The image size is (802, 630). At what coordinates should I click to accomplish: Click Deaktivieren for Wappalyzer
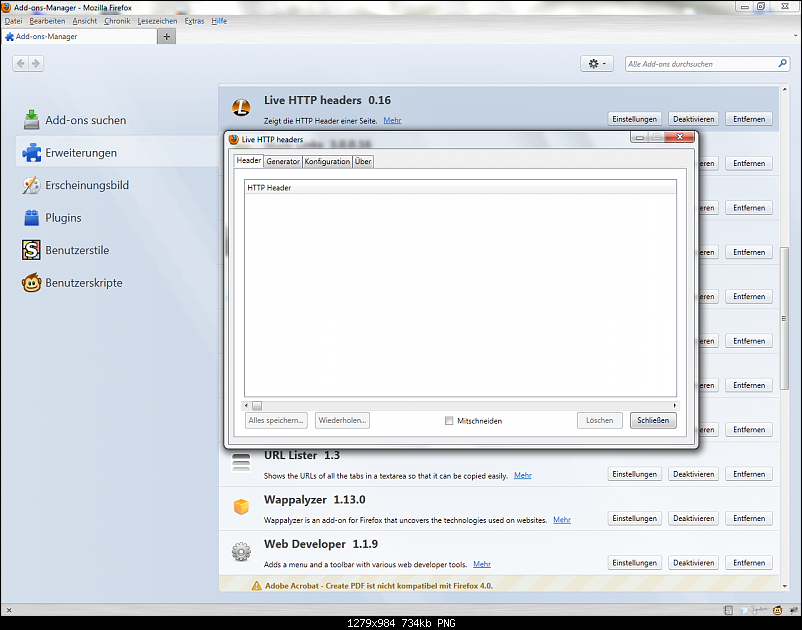coord(694,519)
